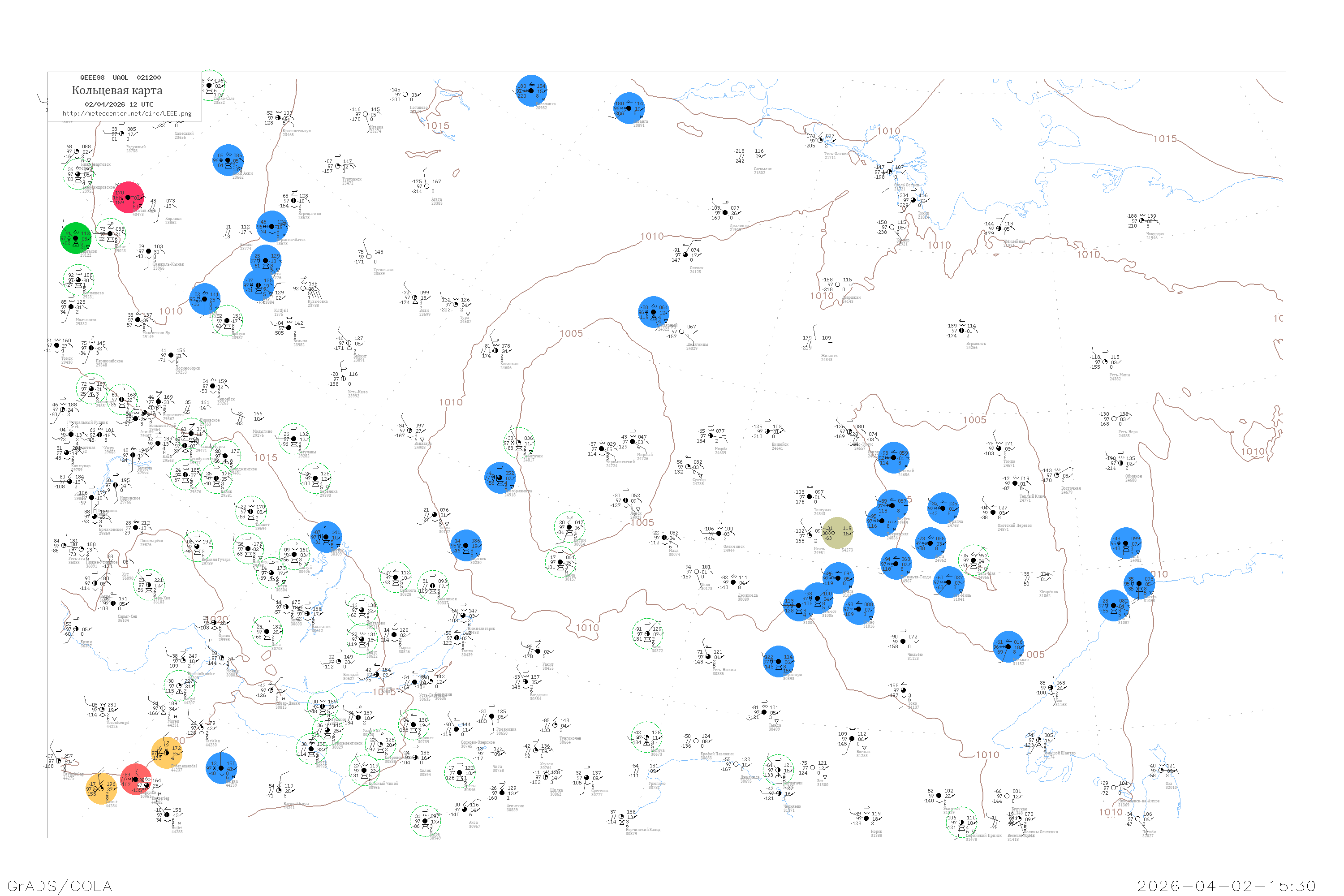Screen dimensions: 1344x896
Task: Click the 2026-04-02-15:30 timestamp text
Action: tap(1226, 886)
